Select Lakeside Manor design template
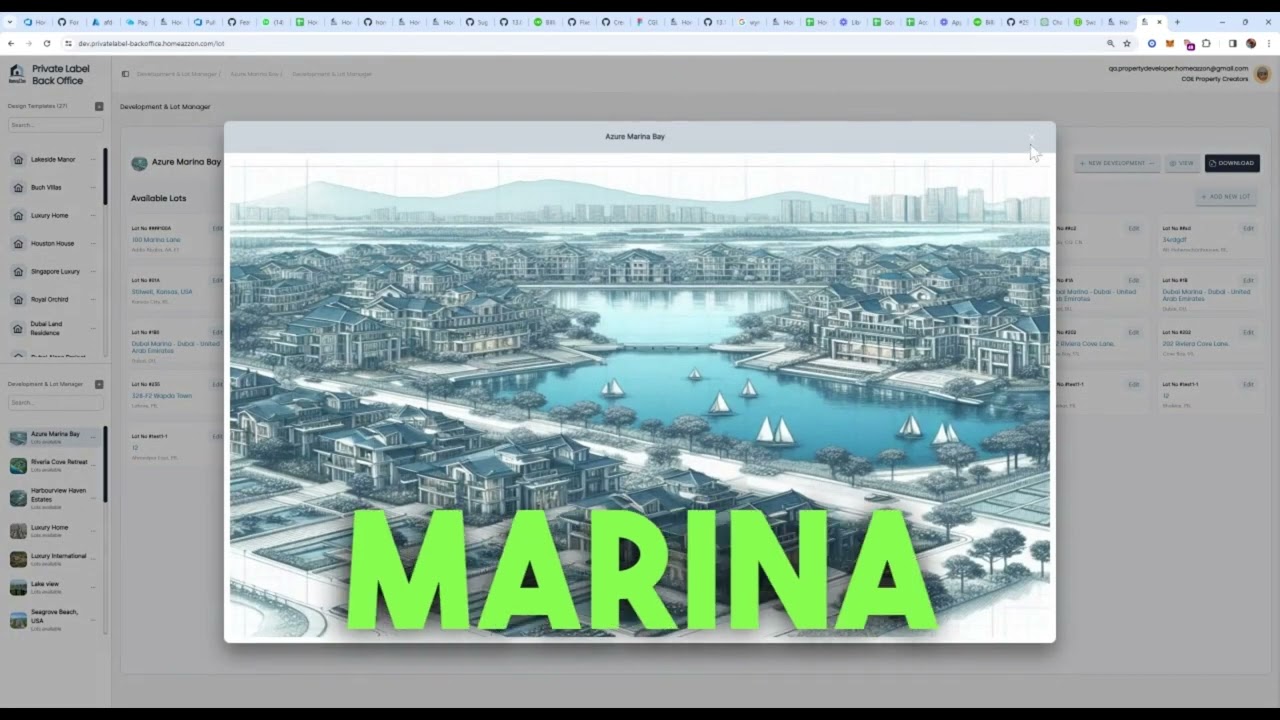Image resolution: width=1280 pixels, height=720 pixels. click(x=53, y=159)
